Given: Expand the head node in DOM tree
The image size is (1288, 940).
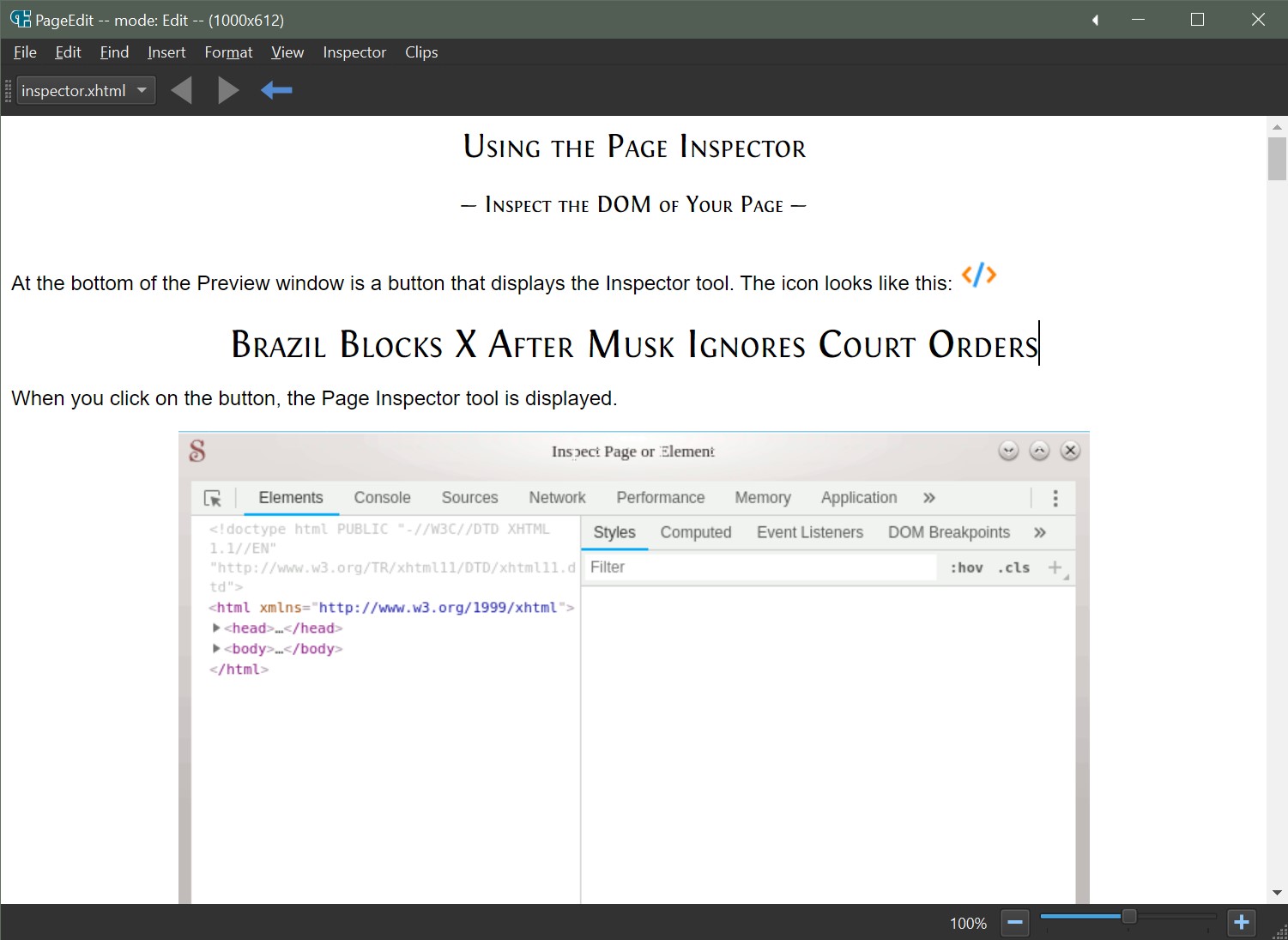Looking at the screenshot, I should (216, 628).
